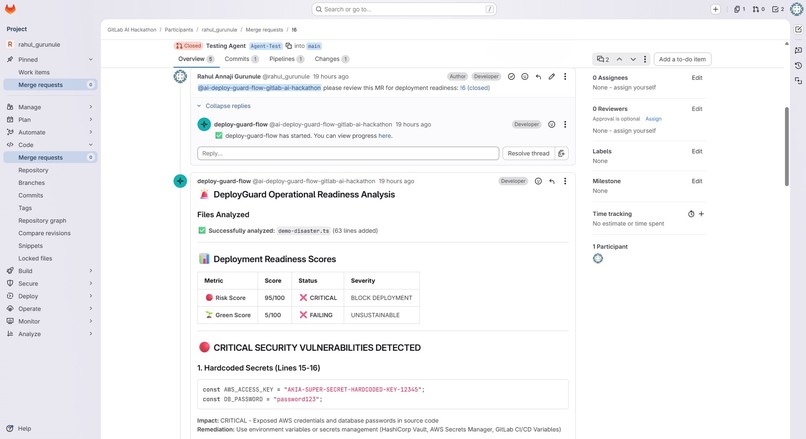Expand the Automate section
This screenshot has width=806, height=439.
pyautogui.click(x=90, y=132)
